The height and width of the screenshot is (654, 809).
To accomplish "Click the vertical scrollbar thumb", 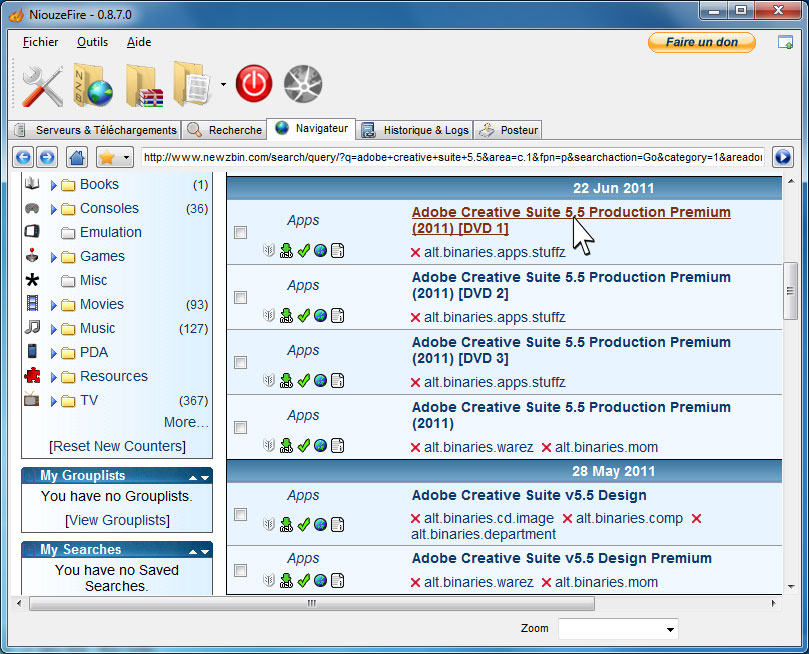I will 790,291.
